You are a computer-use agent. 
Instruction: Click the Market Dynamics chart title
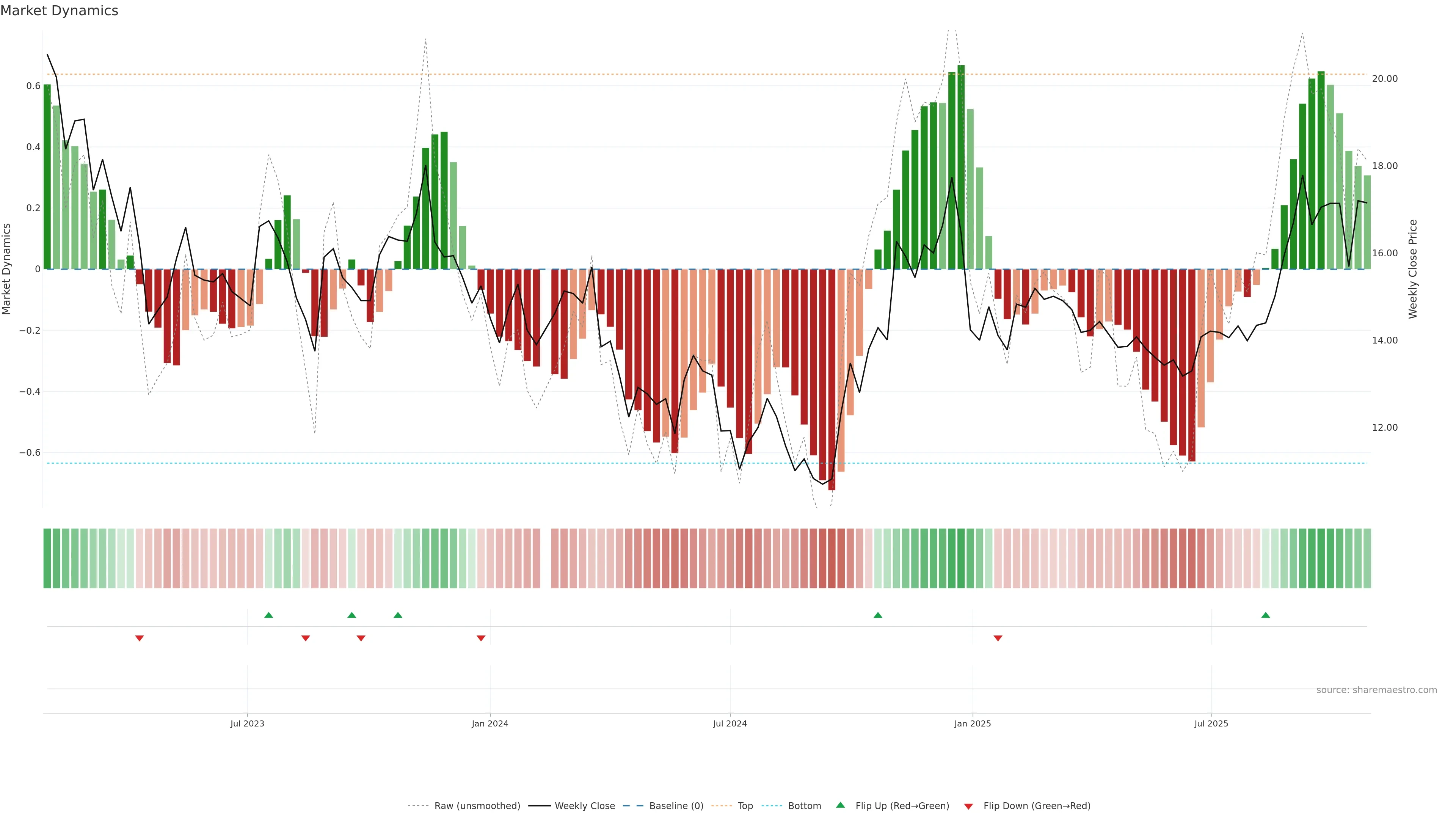[60, 11]
